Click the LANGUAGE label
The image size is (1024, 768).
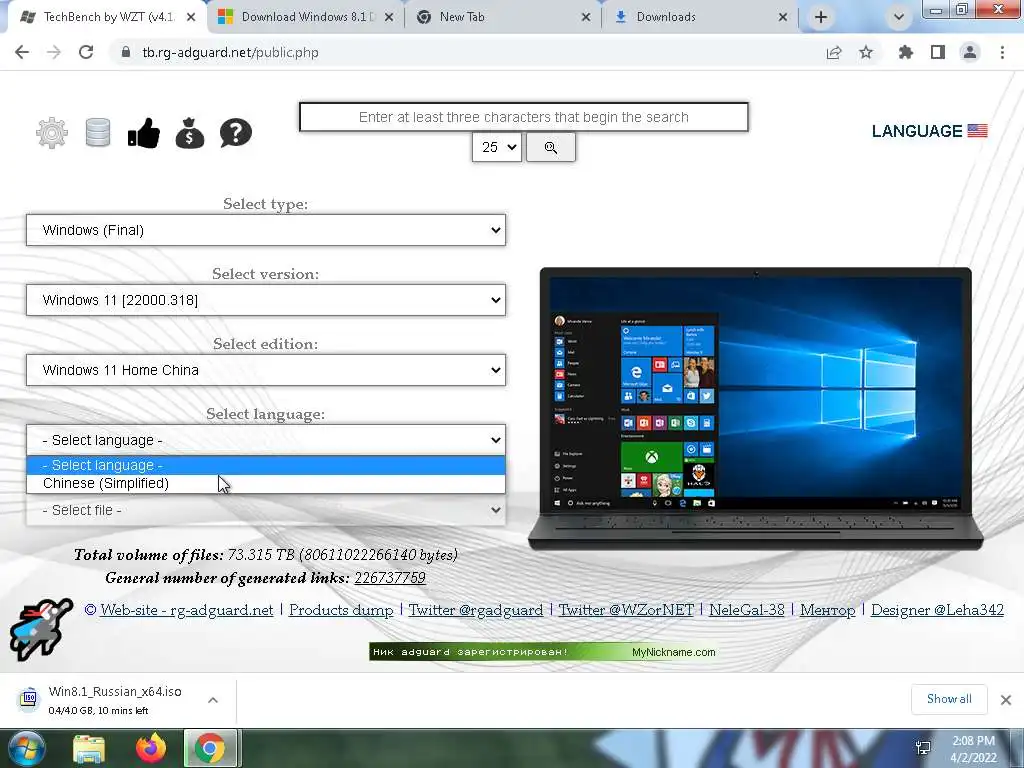[917, 131]
